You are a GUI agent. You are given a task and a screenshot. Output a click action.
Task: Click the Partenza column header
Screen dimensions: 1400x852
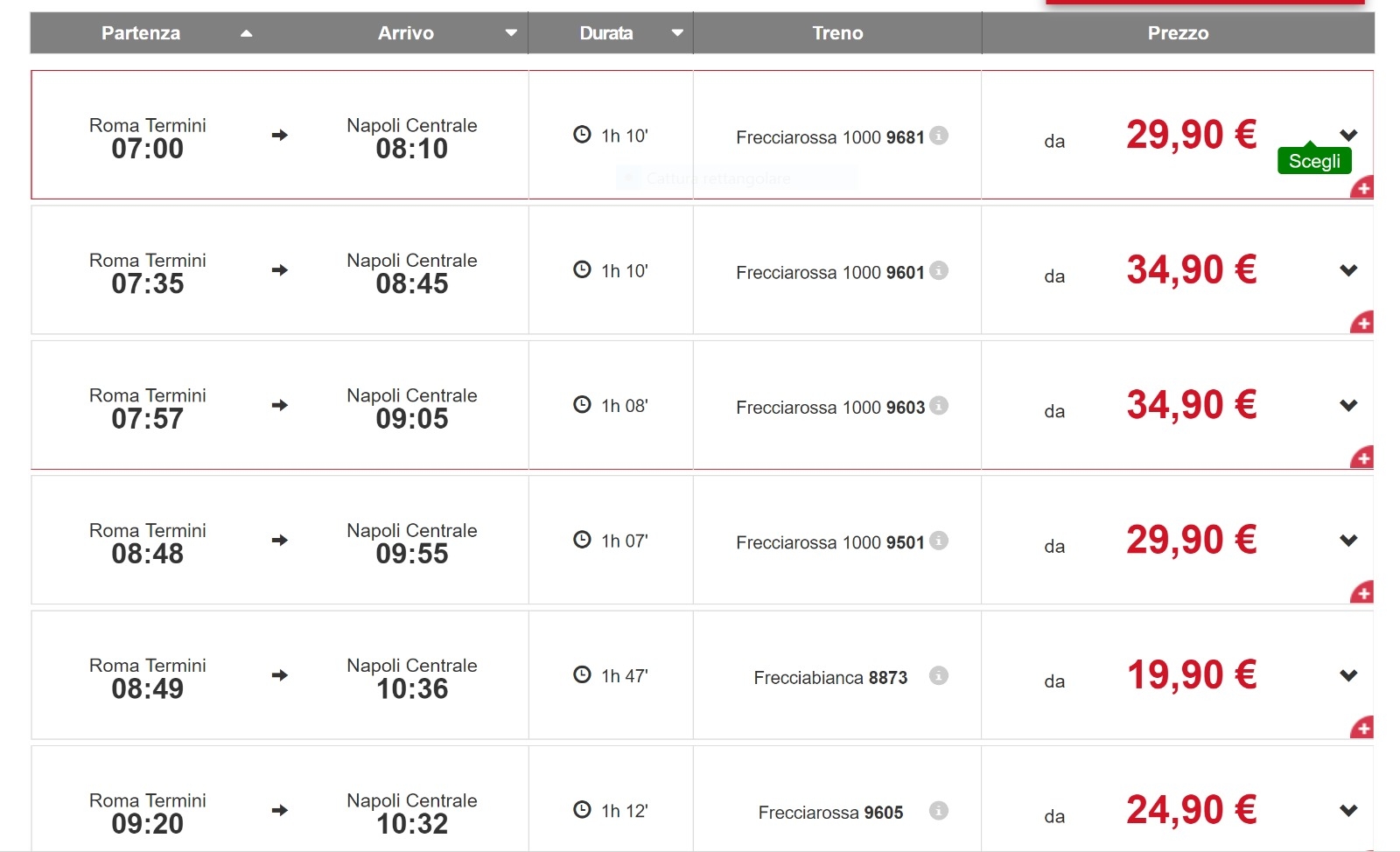pyautogui.click(x=141, y=33)
